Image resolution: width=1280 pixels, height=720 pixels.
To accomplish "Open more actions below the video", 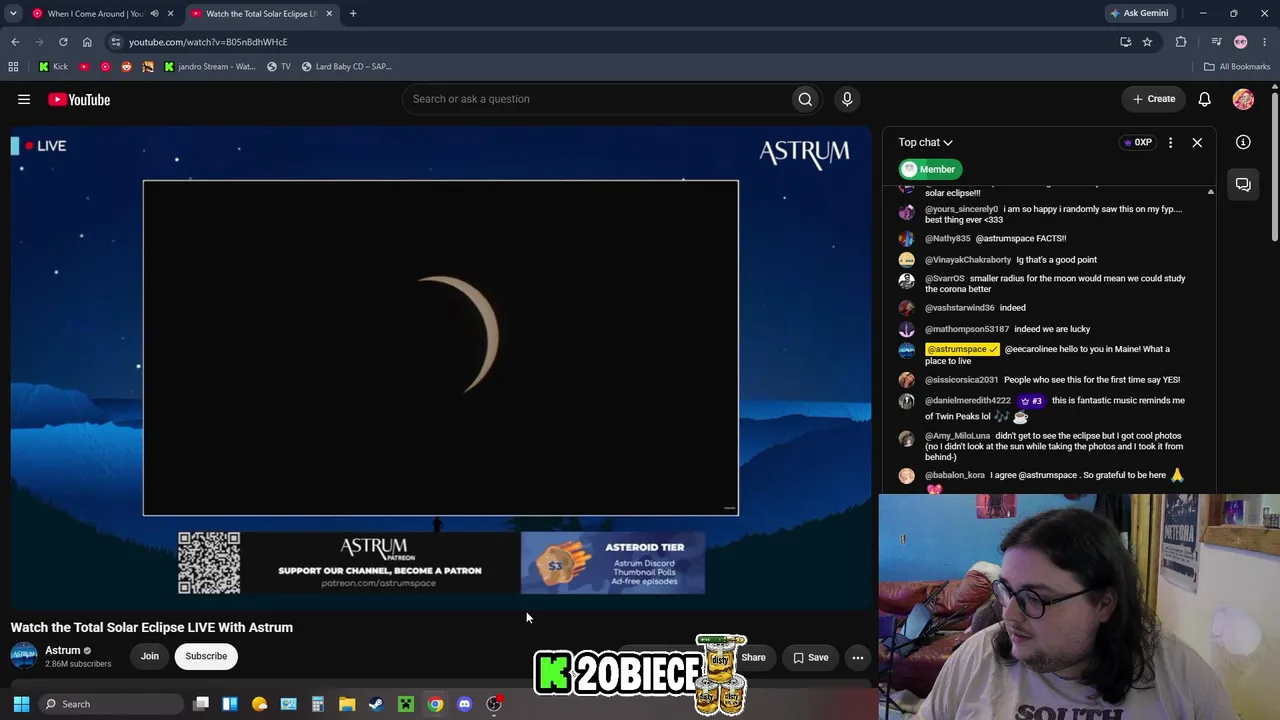I will tap(858, 657).
